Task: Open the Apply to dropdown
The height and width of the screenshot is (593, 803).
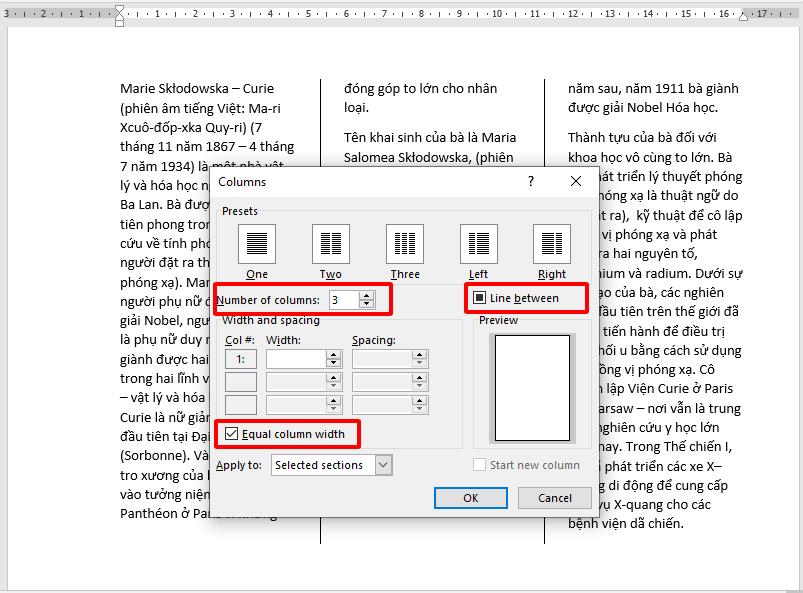Action: [x=385, y=464]
